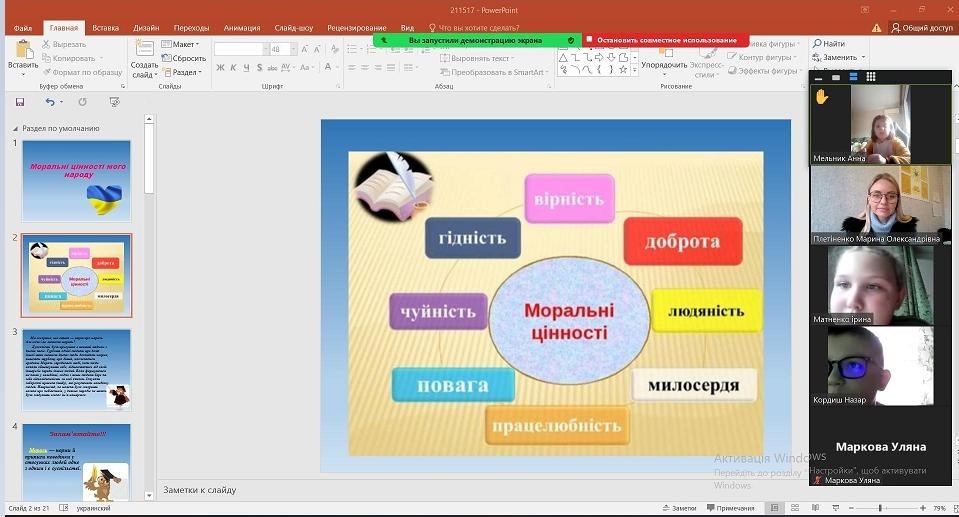The width and height of the screenshot is (959, 517).
Task: Toggle bold Ж formatting
Action: coord(220,67)
